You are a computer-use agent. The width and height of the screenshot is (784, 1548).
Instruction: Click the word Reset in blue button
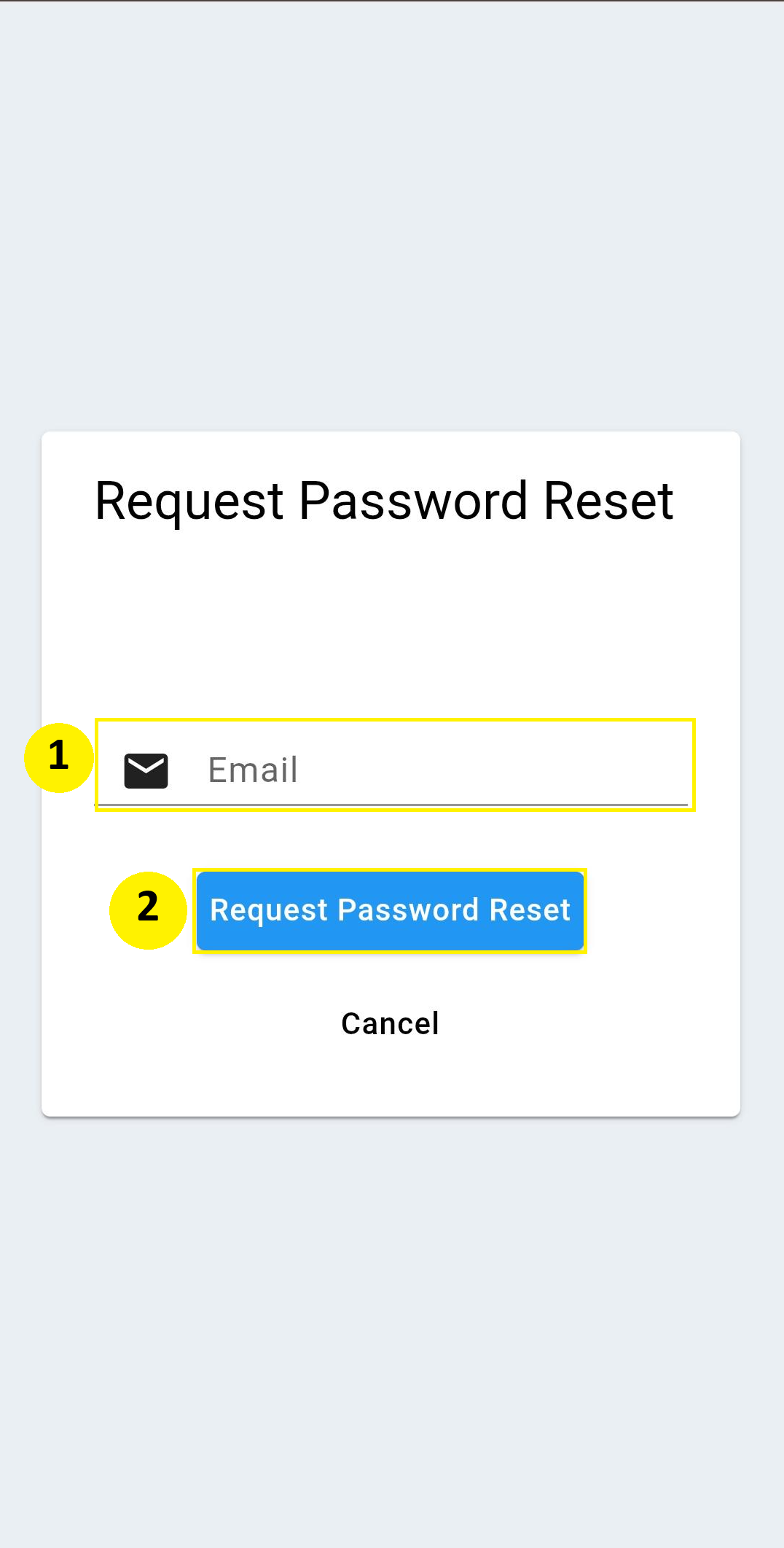(530, 910)
